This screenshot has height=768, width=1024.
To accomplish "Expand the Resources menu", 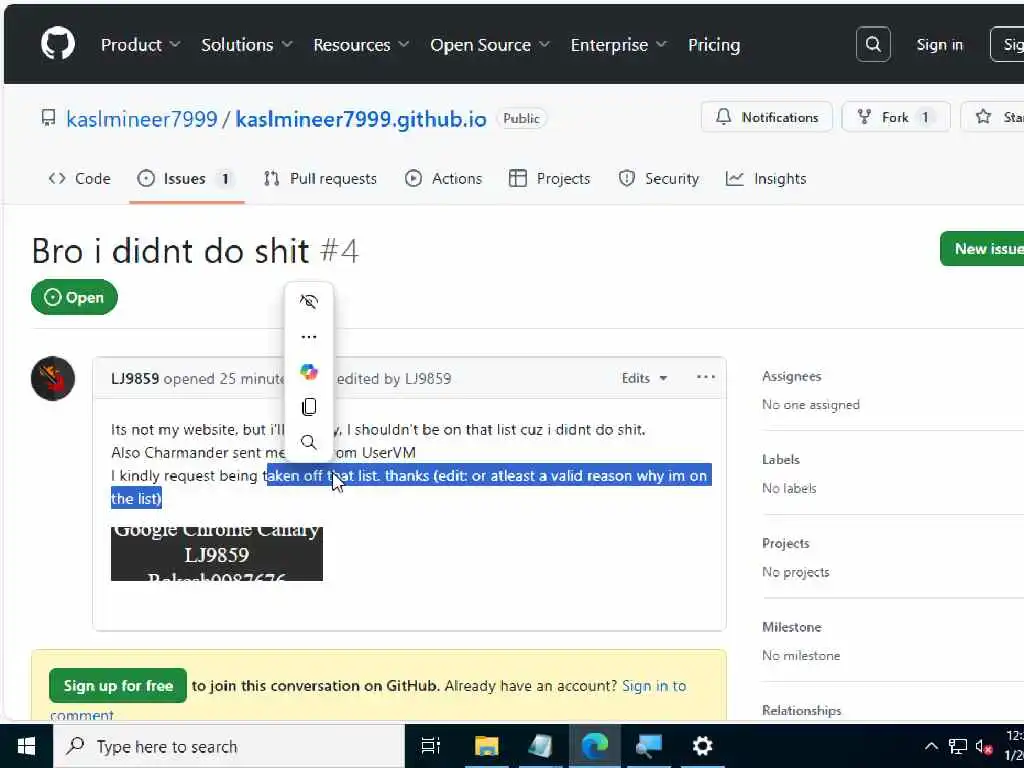I will point(361,44).
